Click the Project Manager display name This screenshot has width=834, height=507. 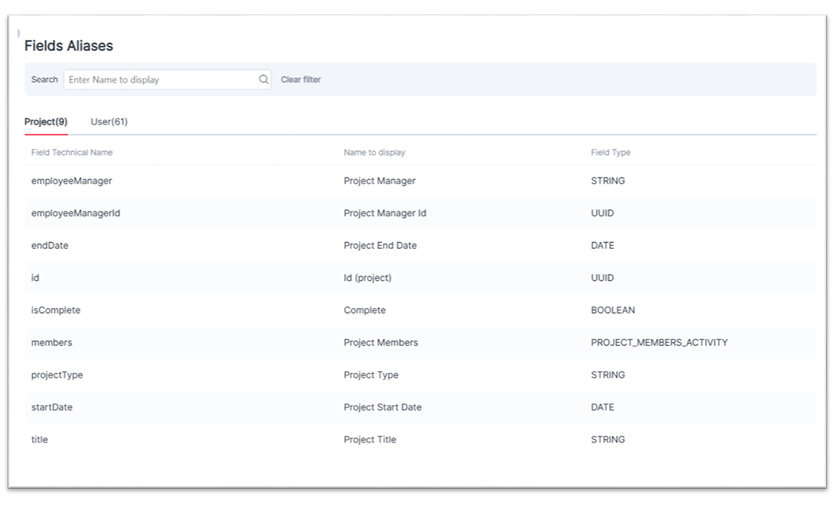click(379, 181)
